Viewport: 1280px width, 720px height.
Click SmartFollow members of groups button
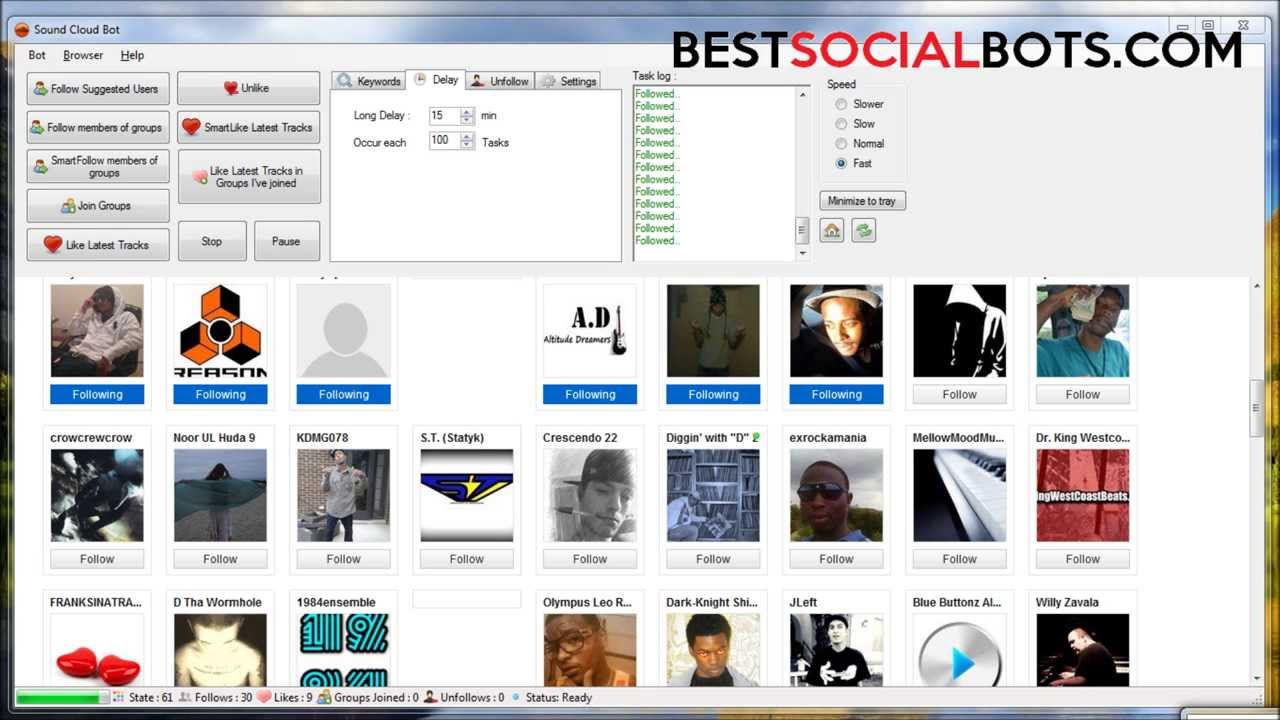tap(98, 167)
